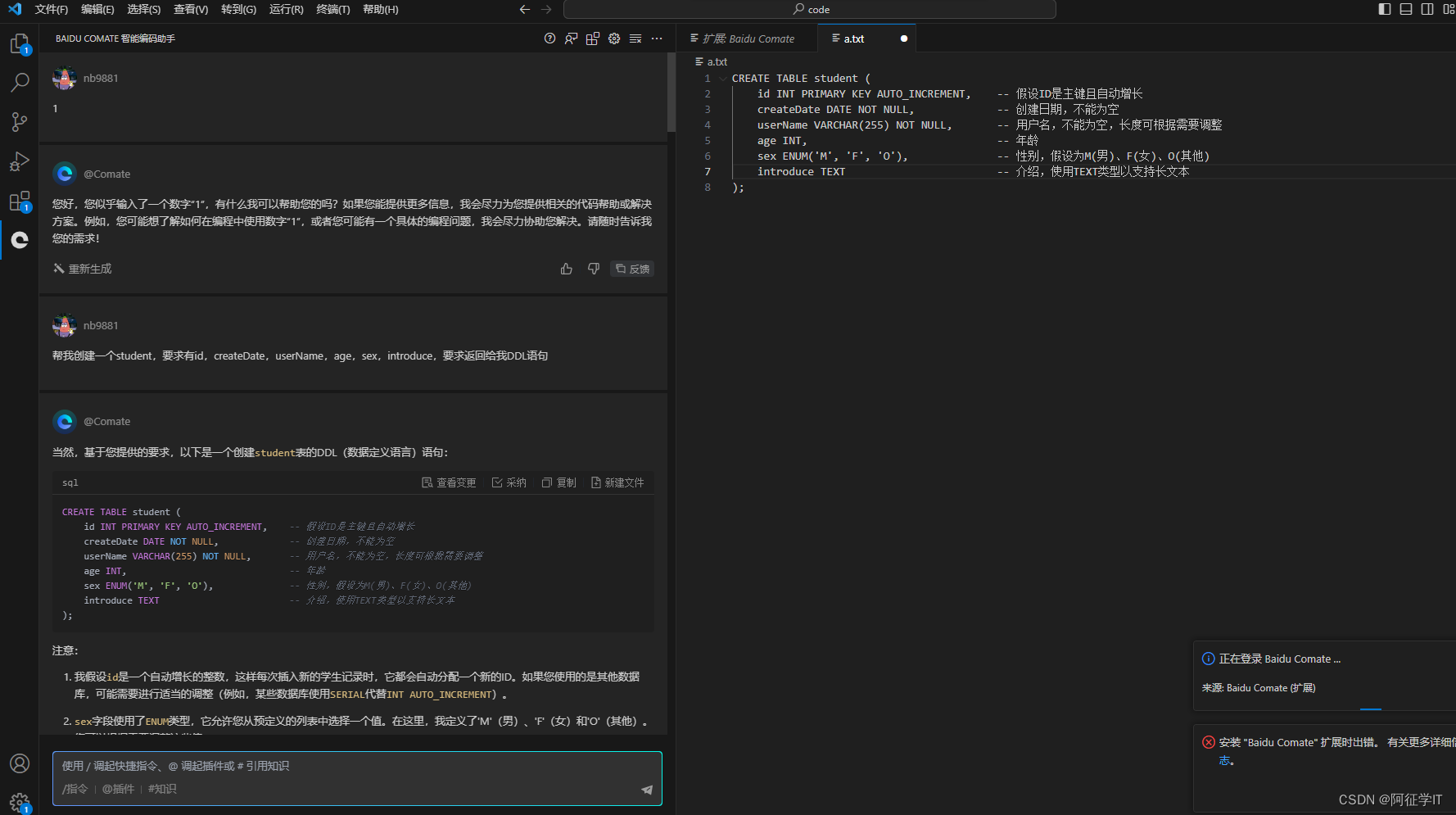Click the a.txt breadcrumb above editor

[712, 62]
